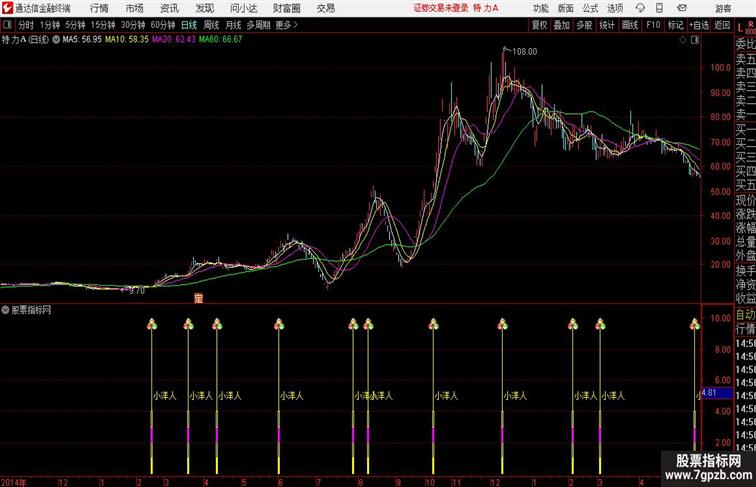This screenshot has height=487, width=756.
Task: Open the 行情 menu
Action: click(99, 8)
